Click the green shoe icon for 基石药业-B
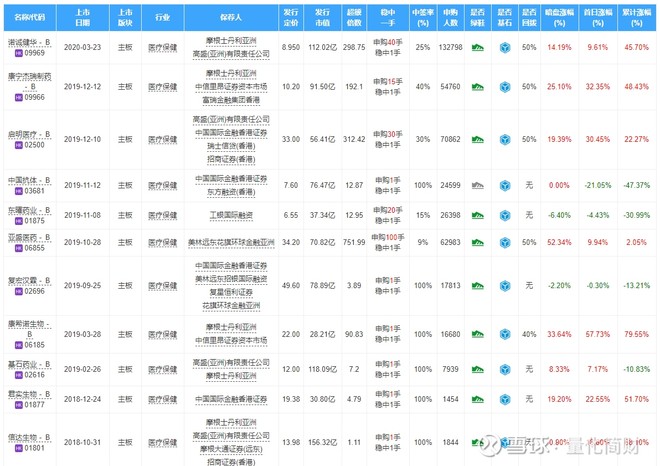The width and height of the screenshot is (660, 466). point(478,370)
